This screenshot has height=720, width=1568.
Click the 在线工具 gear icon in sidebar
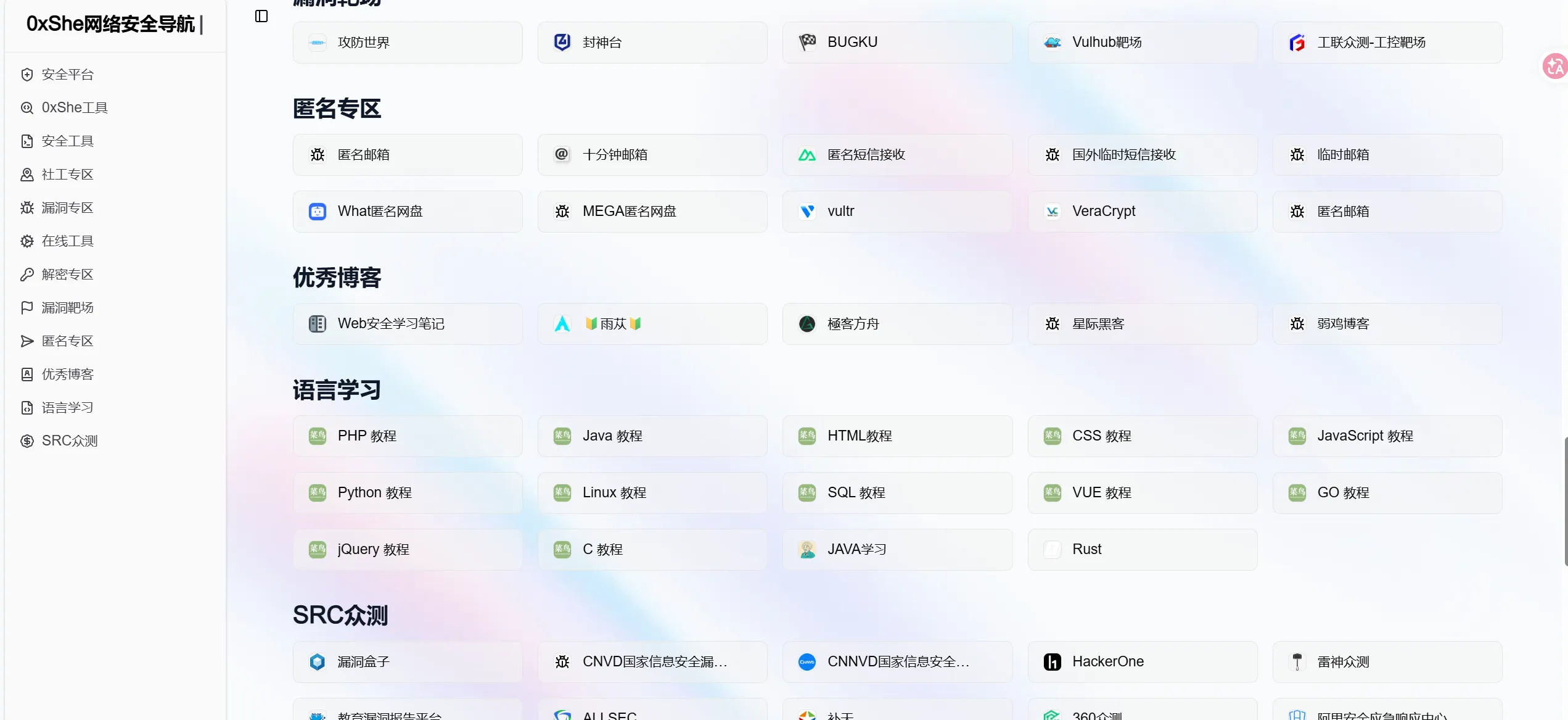click(27, 241)
